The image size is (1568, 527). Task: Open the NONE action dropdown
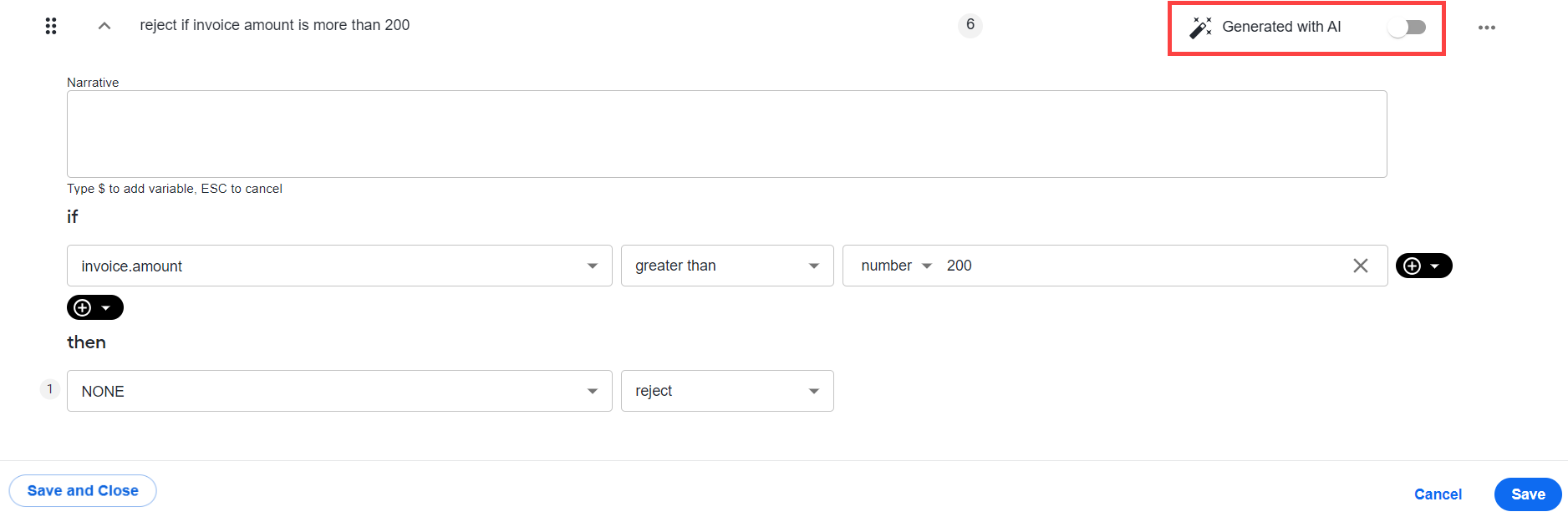point(339,391)
